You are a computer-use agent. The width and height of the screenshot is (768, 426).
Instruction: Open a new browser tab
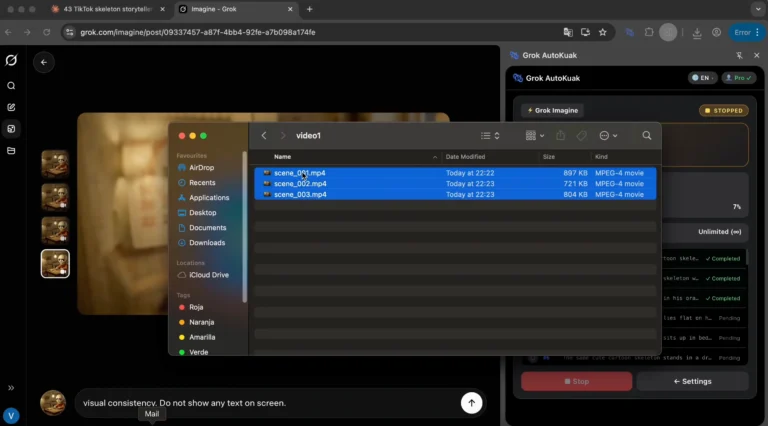309,9
